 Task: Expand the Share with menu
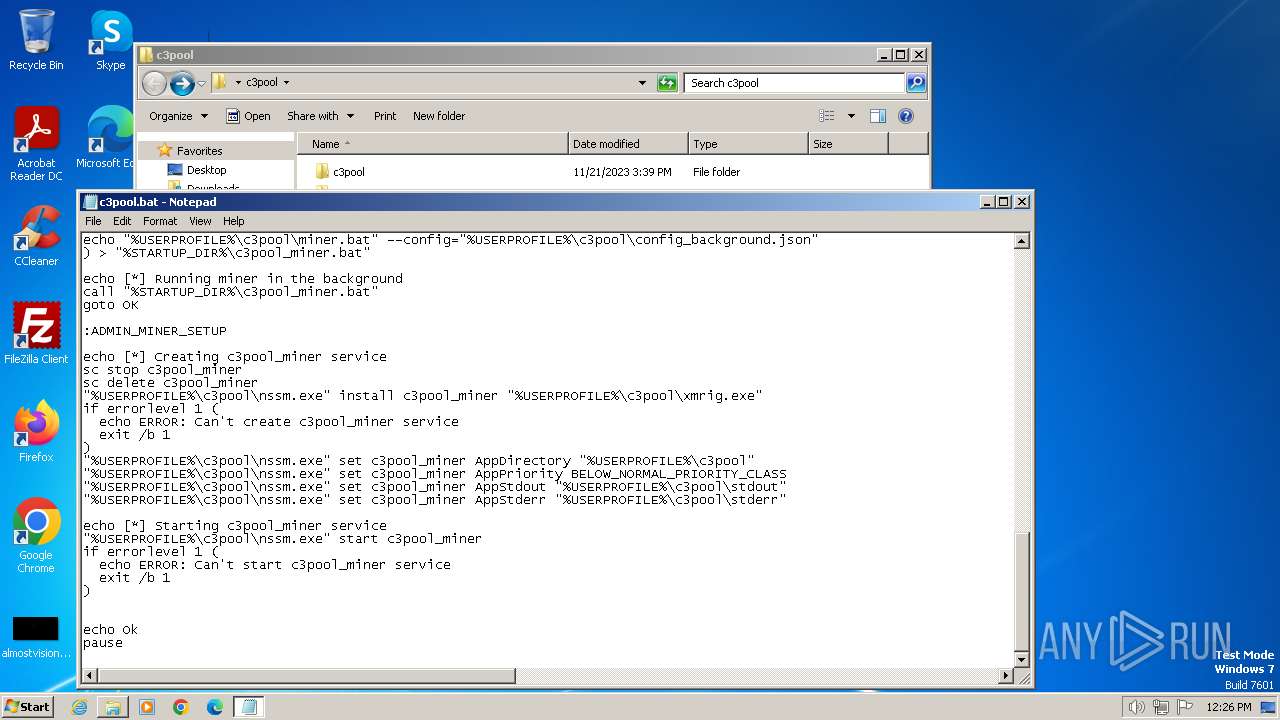(x=320, y=116)
